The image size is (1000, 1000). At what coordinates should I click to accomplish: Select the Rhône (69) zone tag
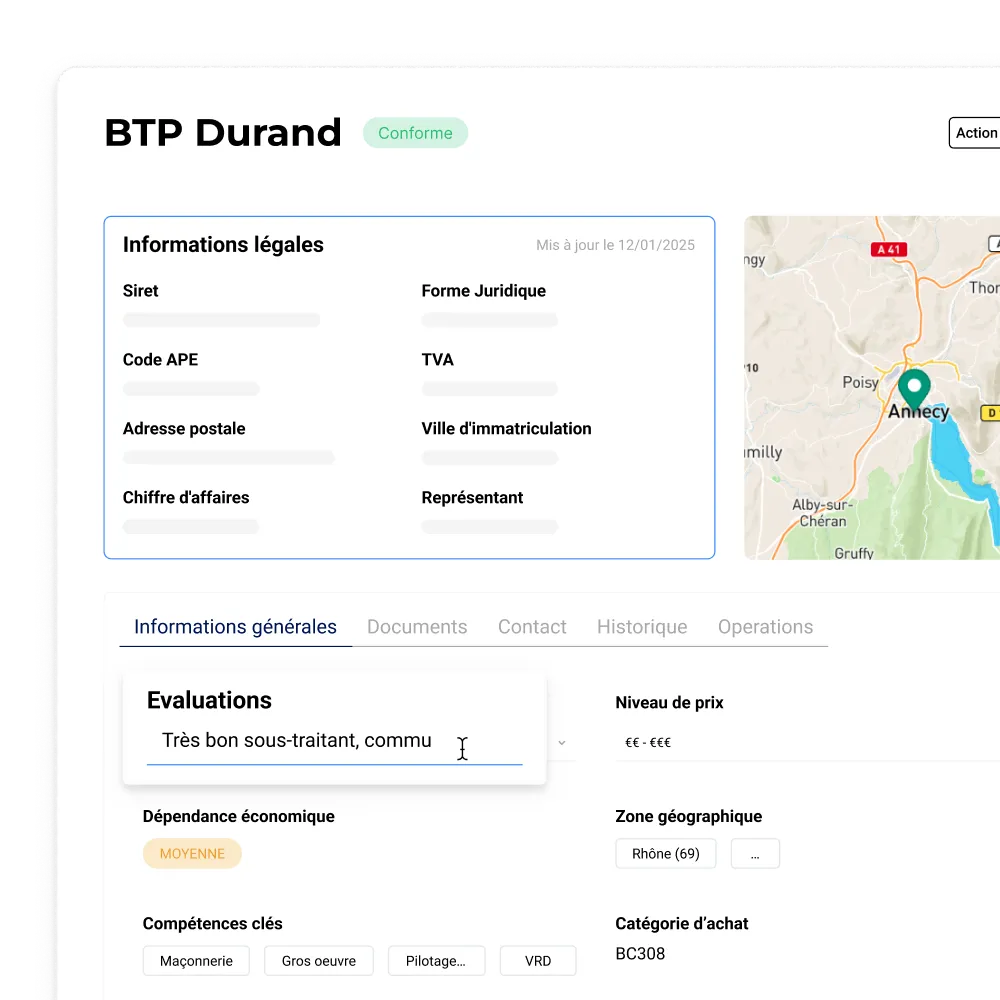(665, 853)
